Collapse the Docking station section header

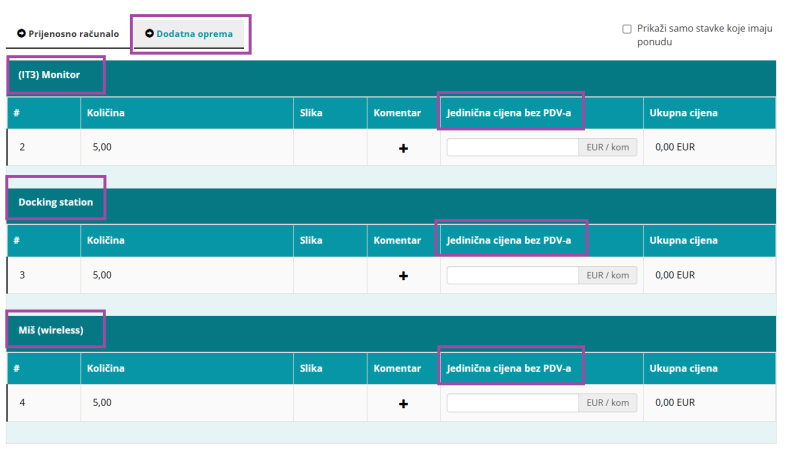tap(56, 202)
